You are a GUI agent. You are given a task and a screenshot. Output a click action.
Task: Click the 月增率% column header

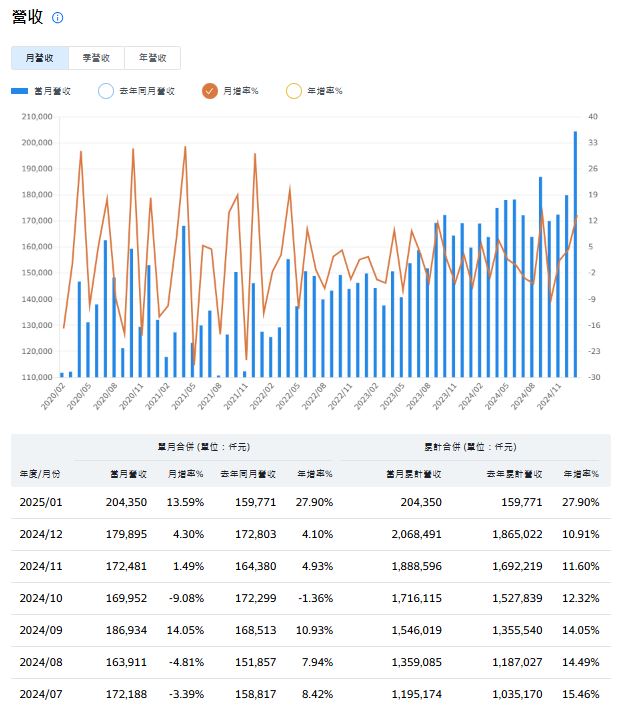(186, 474)
